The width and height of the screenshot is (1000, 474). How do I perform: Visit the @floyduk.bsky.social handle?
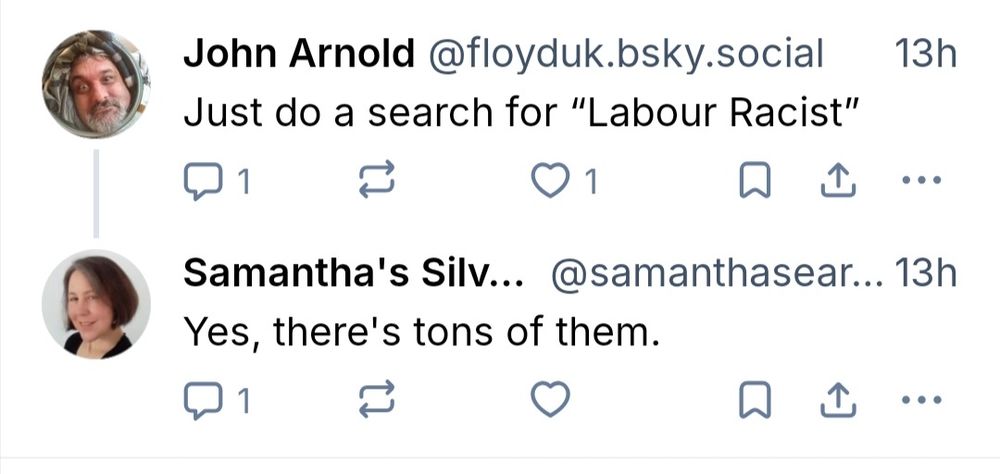pyautogui.click(x=625, y=56)
